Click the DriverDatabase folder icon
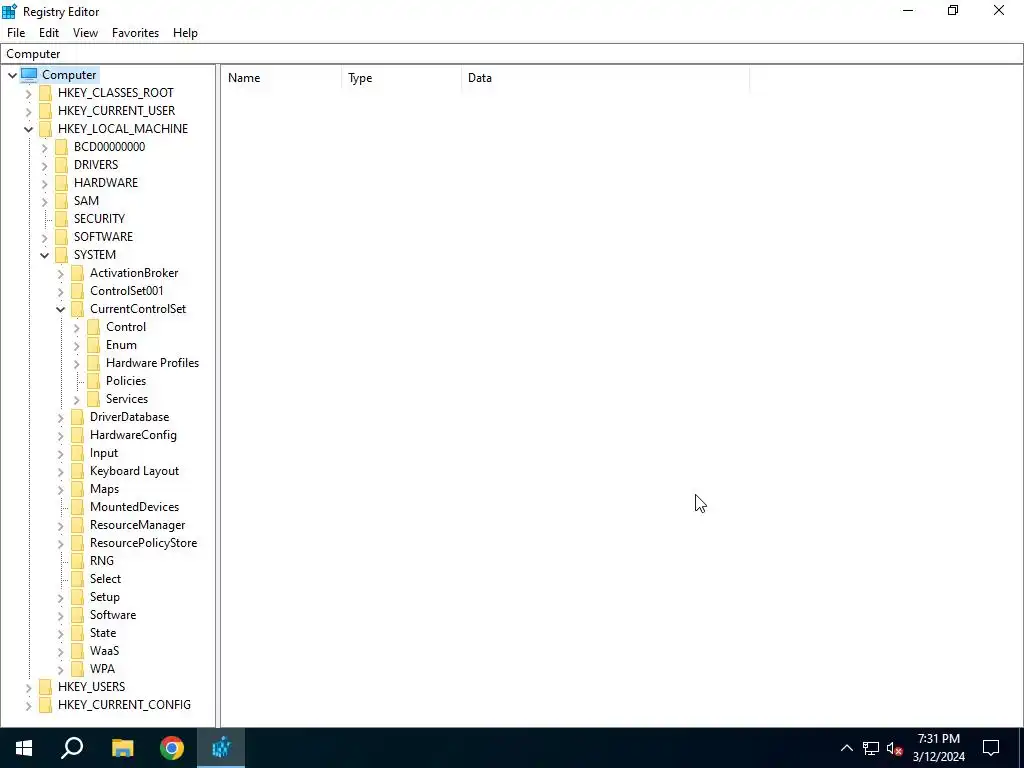Image resolution: width=1024 pixels, height=768 pixels. 77,417
